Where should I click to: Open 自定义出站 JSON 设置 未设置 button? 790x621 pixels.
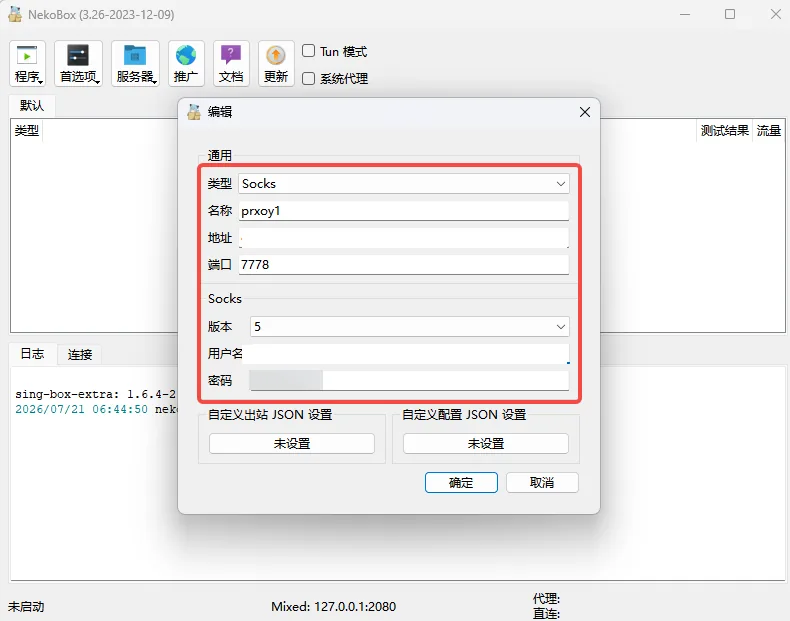pyautogui.click(x=292, y=444)
